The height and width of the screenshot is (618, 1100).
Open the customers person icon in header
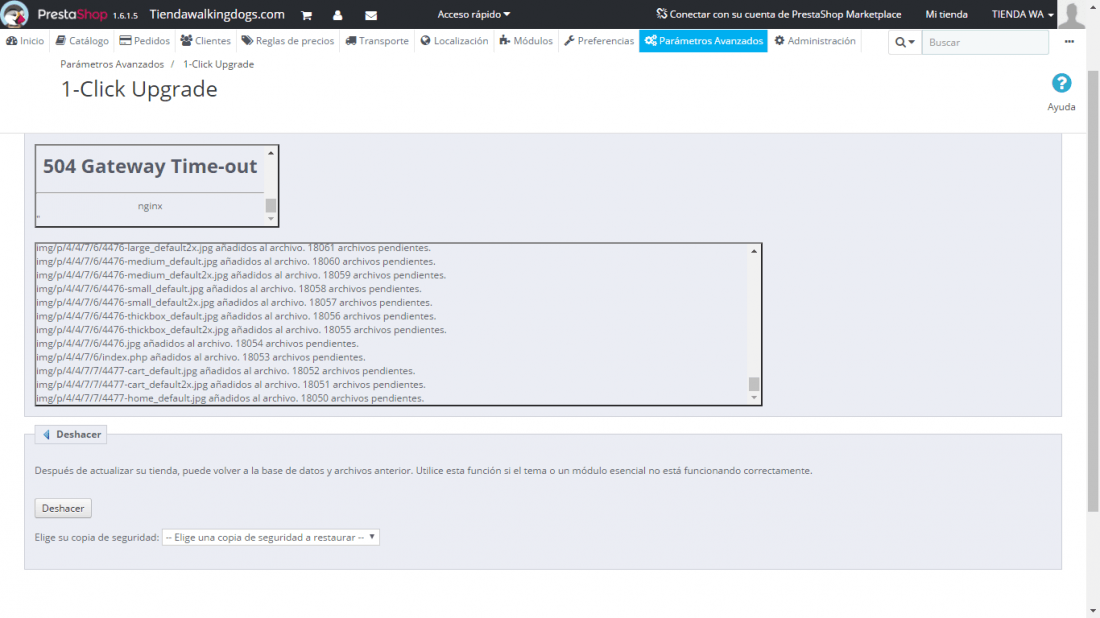[337, 15]
